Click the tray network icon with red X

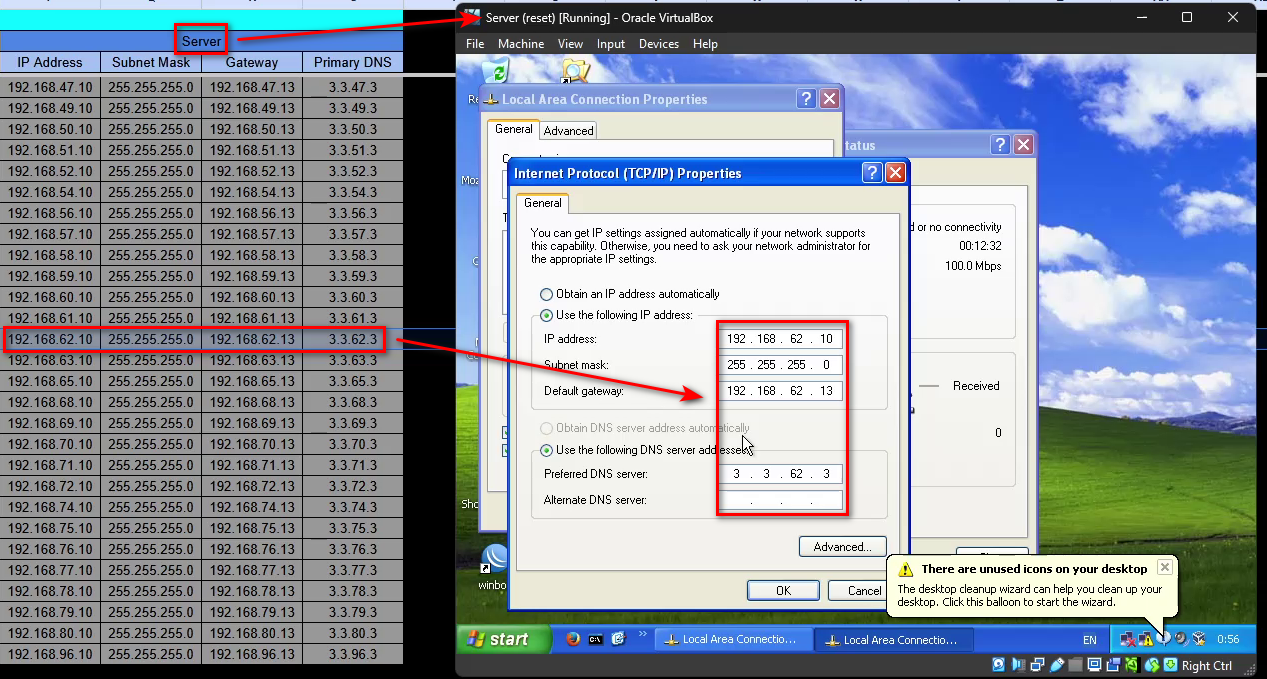(1128, 639)
